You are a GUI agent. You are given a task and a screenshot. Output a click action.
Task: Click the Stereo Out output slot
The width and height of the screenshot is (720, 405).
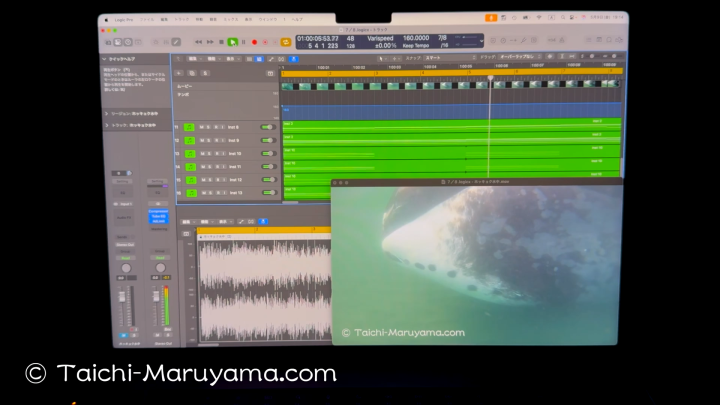(125, 245)
